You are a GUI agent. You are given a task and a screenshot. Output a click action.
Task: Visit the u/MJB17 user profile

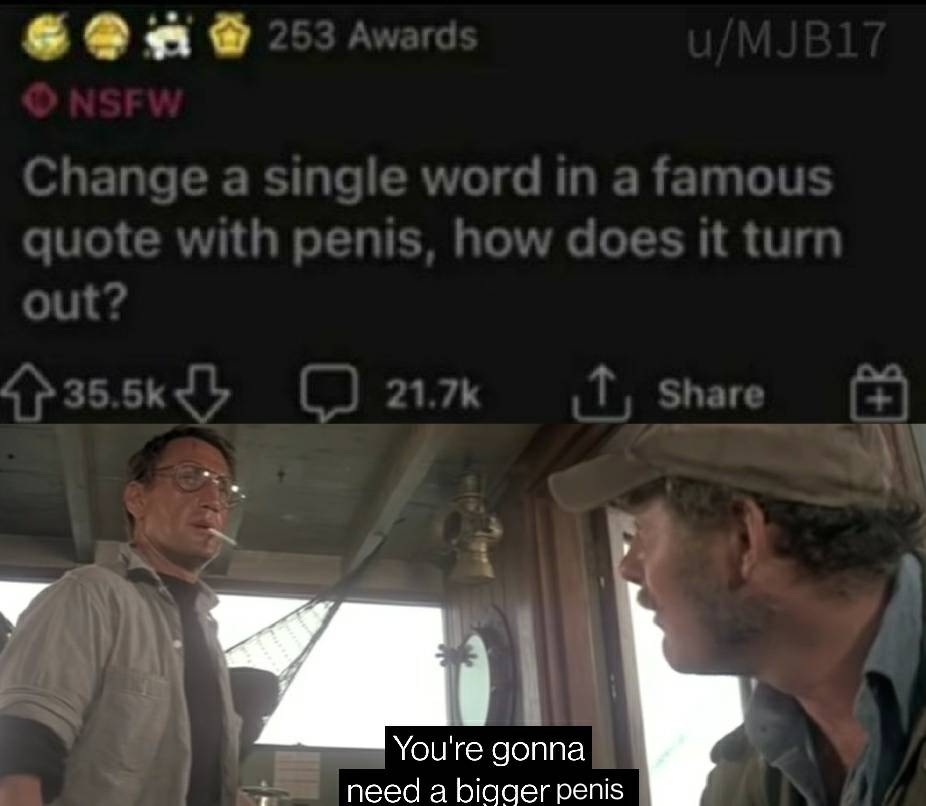point(786,40)
